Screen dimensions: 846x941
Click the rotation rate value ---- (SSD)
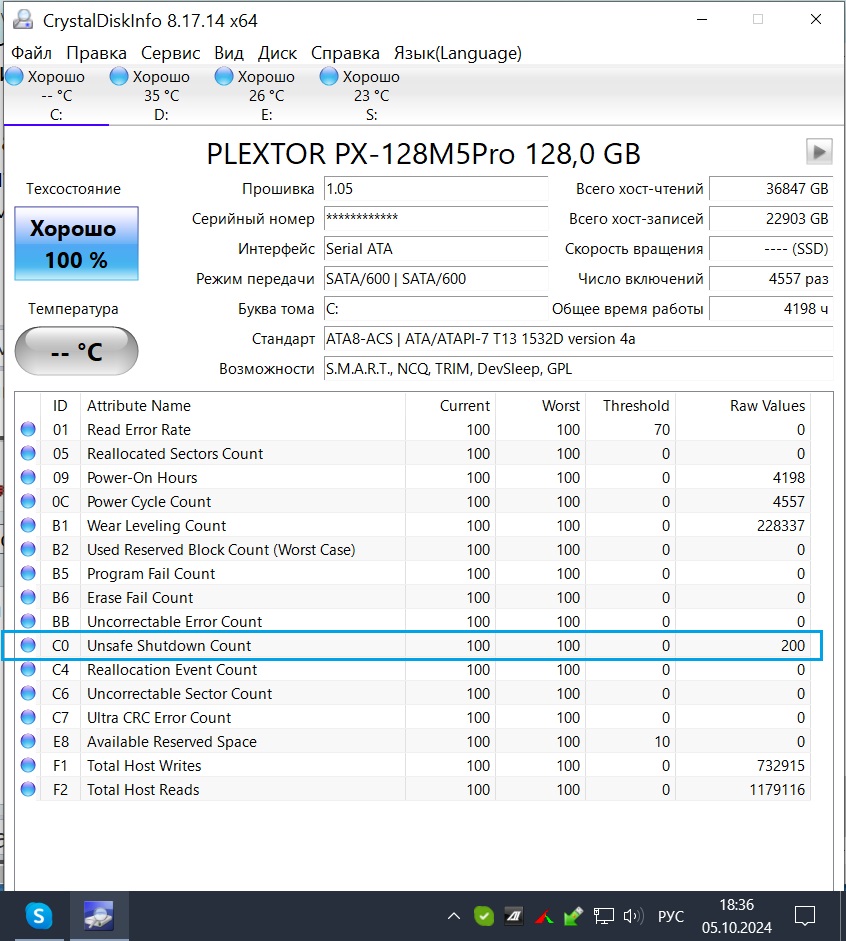point(771,248)
